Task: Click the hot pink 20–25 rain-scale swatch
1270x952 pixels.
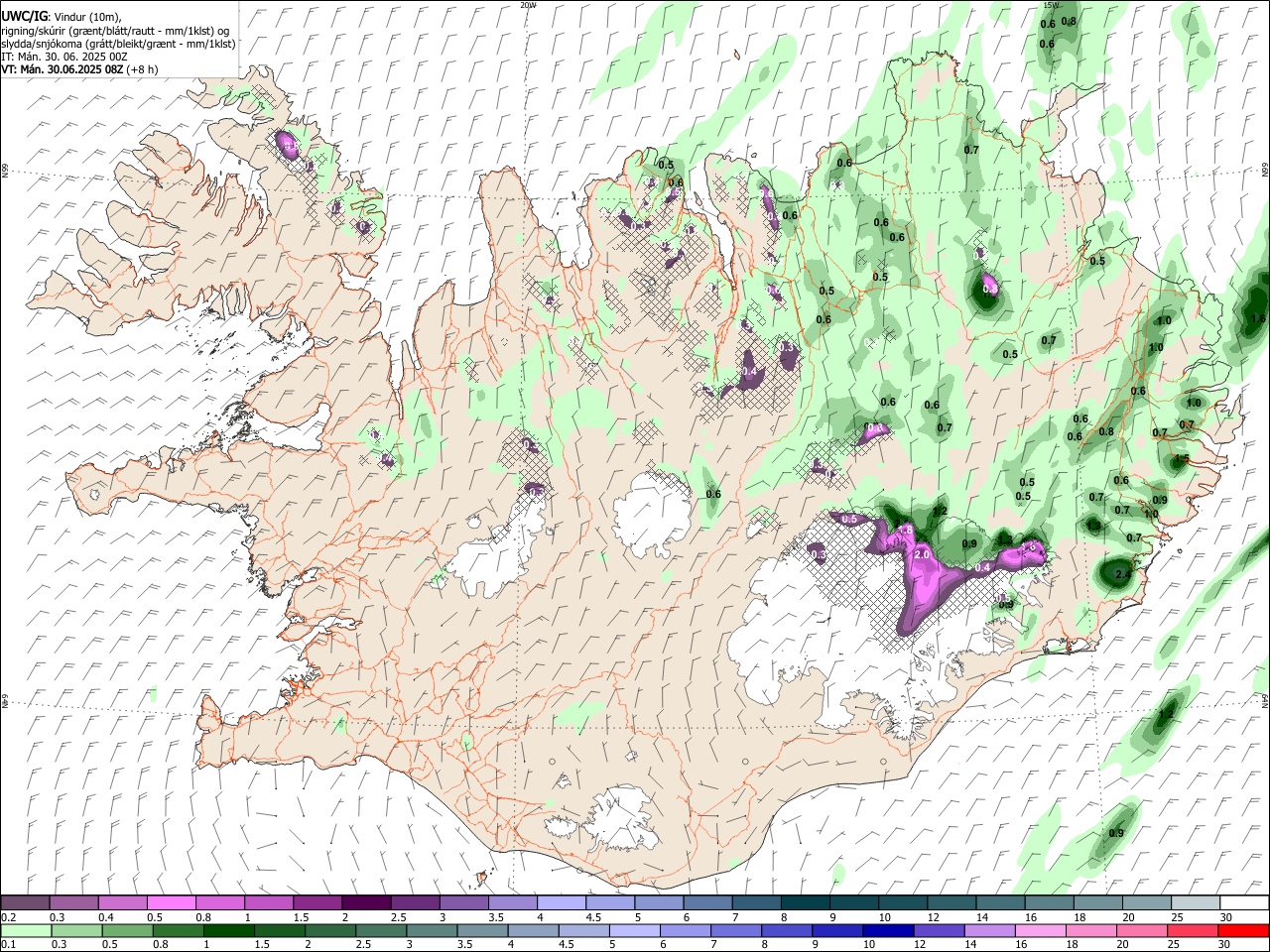Action: tap(1143, 930)
